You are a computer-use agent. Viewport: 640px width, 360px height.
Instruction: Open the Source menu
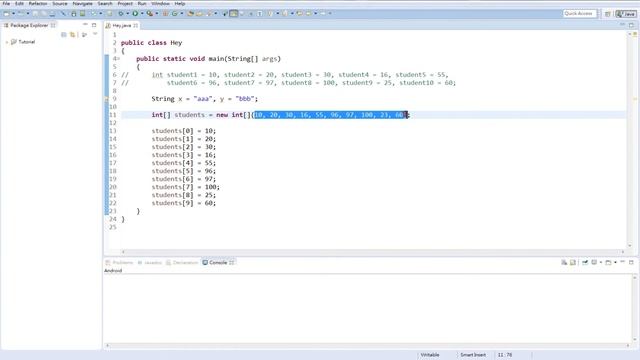coord(60,3)
